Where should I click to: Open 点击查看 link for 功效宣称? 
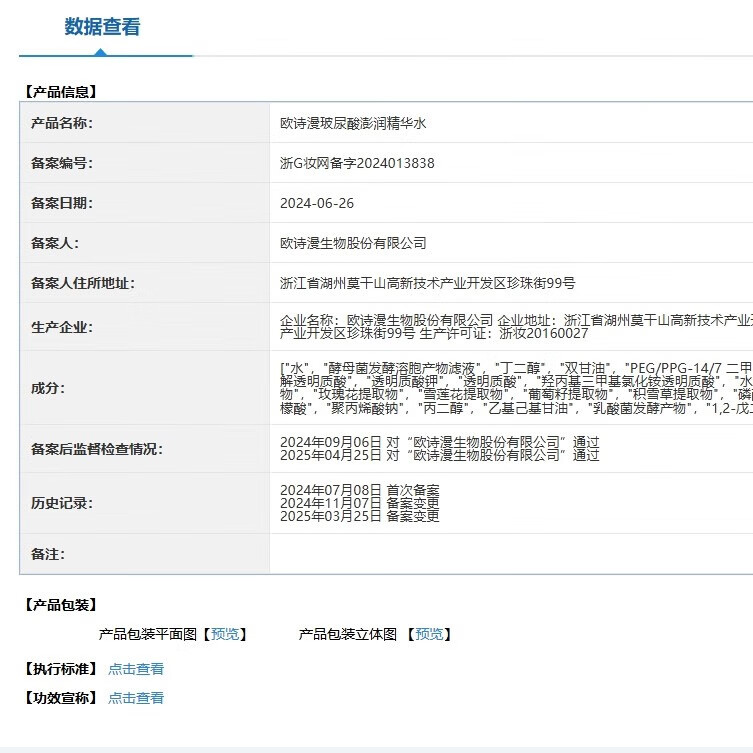click(136, 698)
